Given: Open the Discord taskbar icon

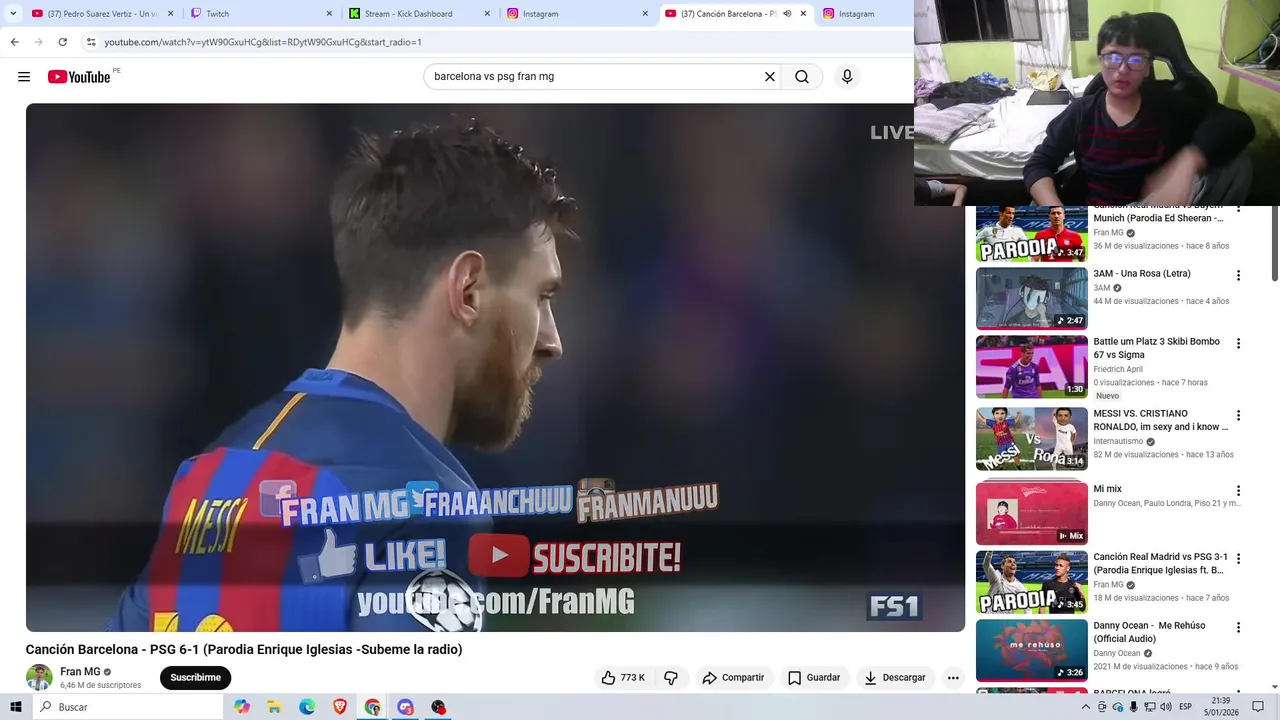Looking at the screenshot, I should click(405, 707).
